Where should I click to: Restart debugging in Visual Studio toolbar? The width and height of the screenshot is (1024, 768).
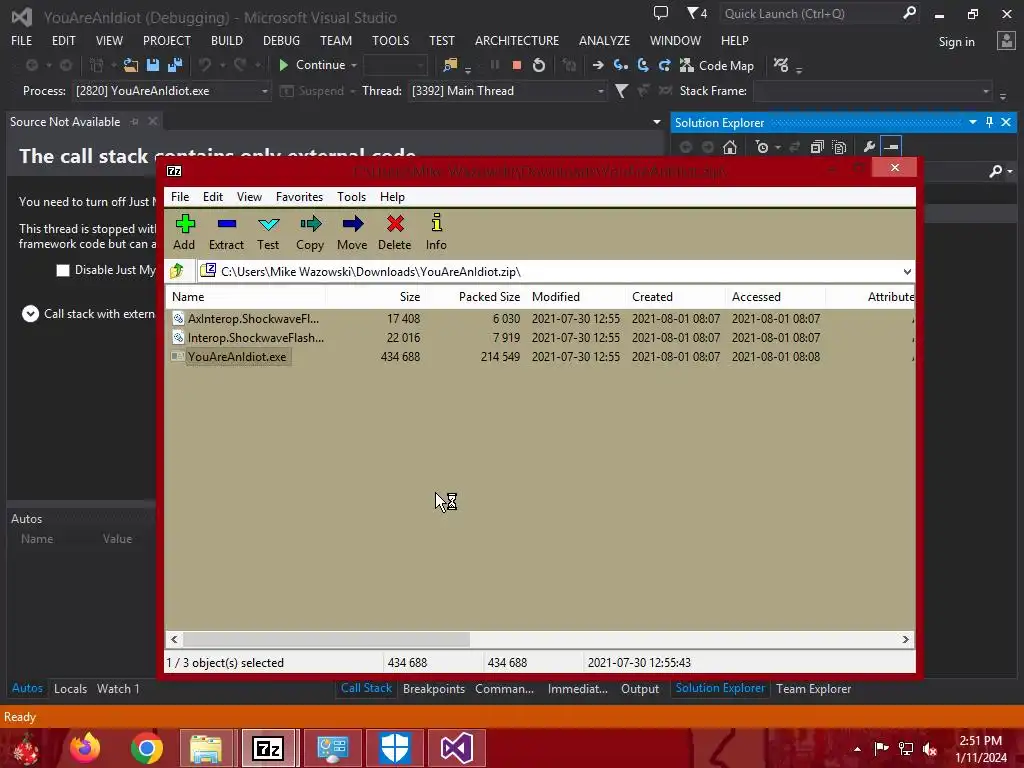coord(539,65)
